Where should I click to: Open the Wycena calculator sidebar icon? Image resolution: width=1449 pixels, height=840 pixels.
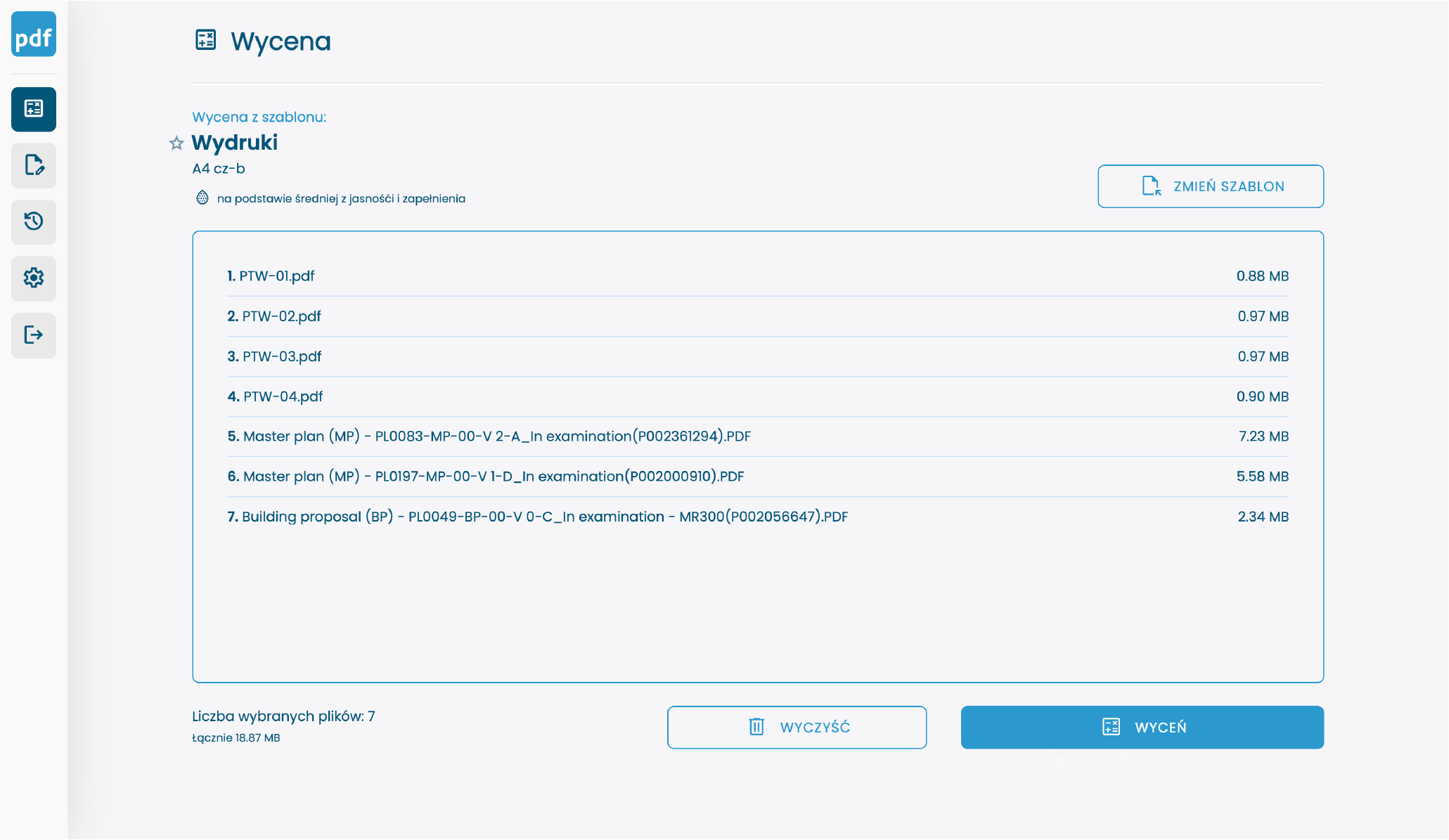pyautogui.click(x=34, y=109)
